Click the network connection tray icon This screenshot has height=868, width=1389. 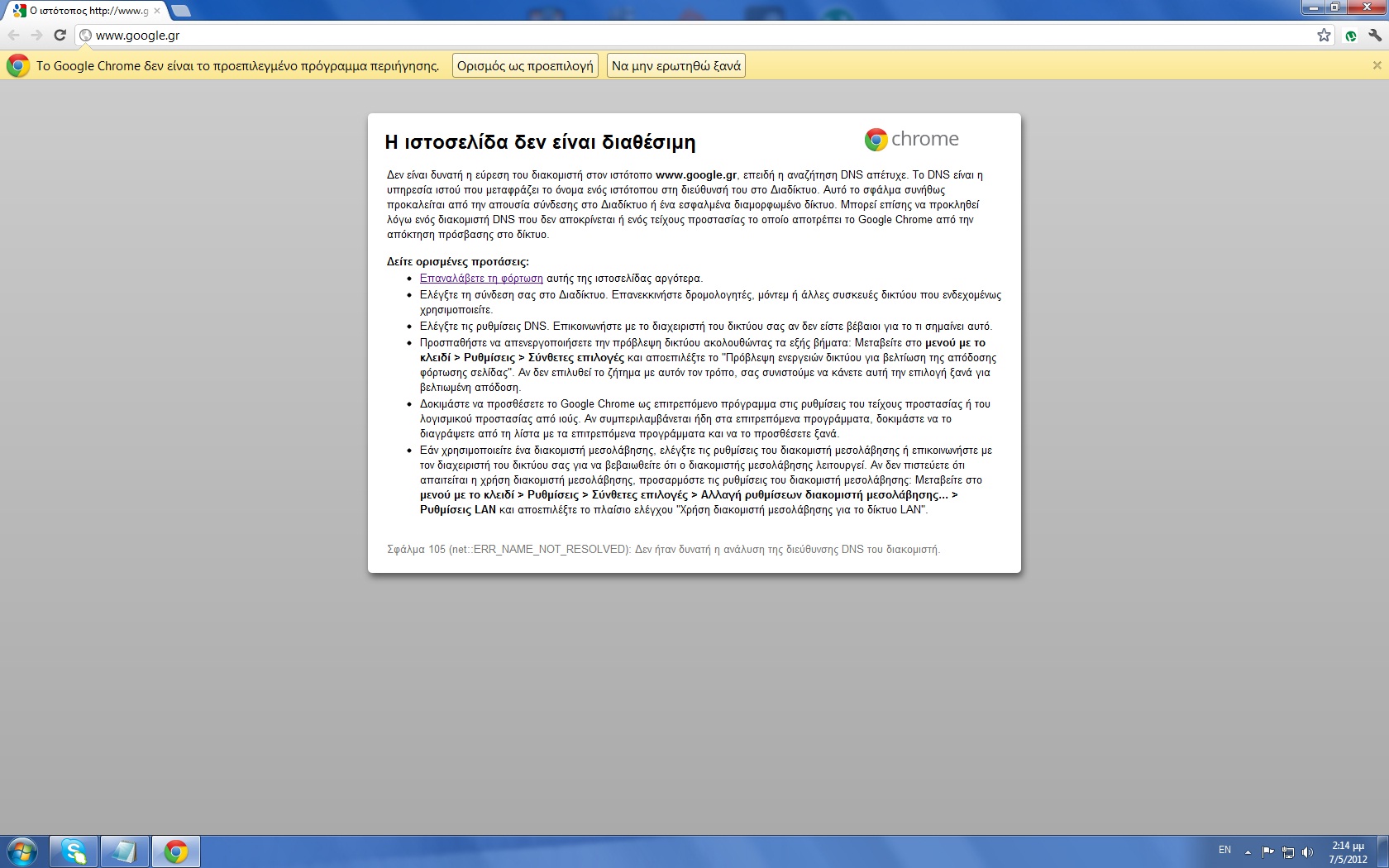[x=1288, y=852]
